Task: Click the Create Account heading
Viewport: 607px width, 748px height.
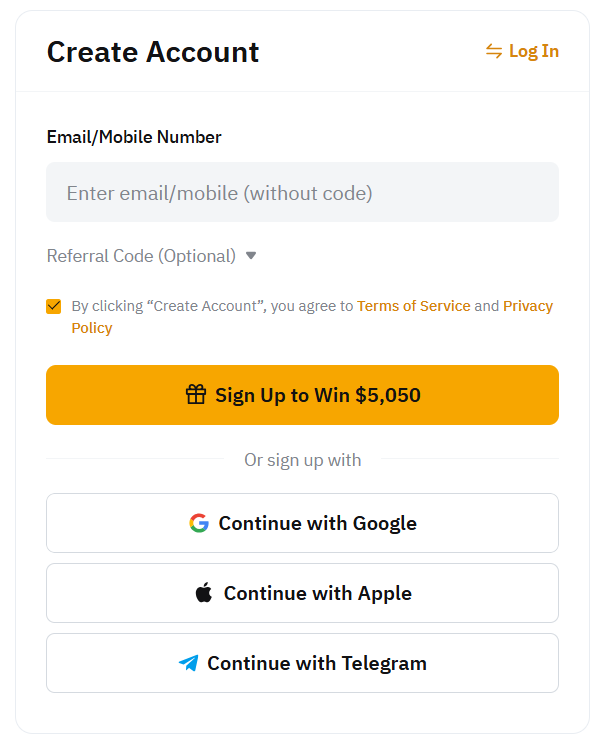Action: (x=153, y=52)
